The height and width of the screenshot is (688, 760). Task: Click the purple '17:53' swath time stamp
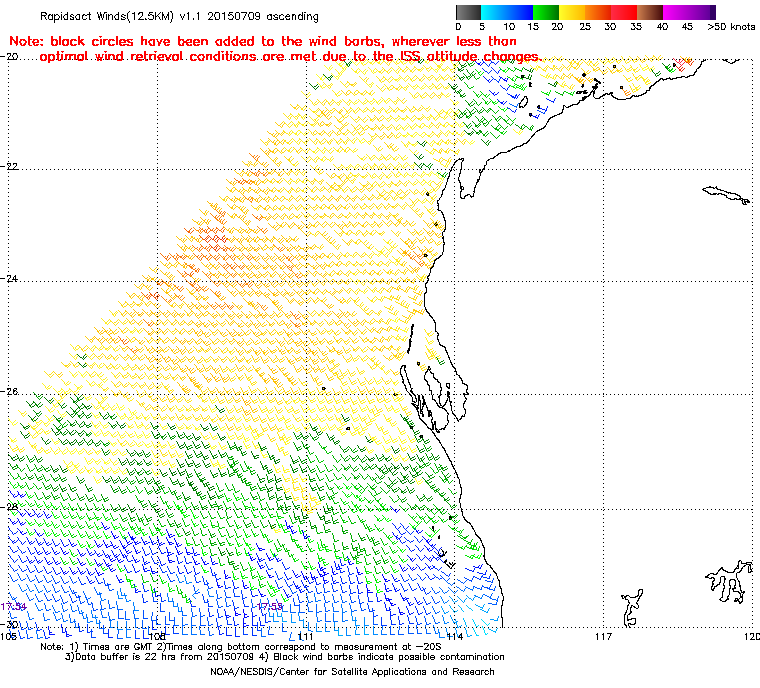pyautogui.click(x=270, y=607)
